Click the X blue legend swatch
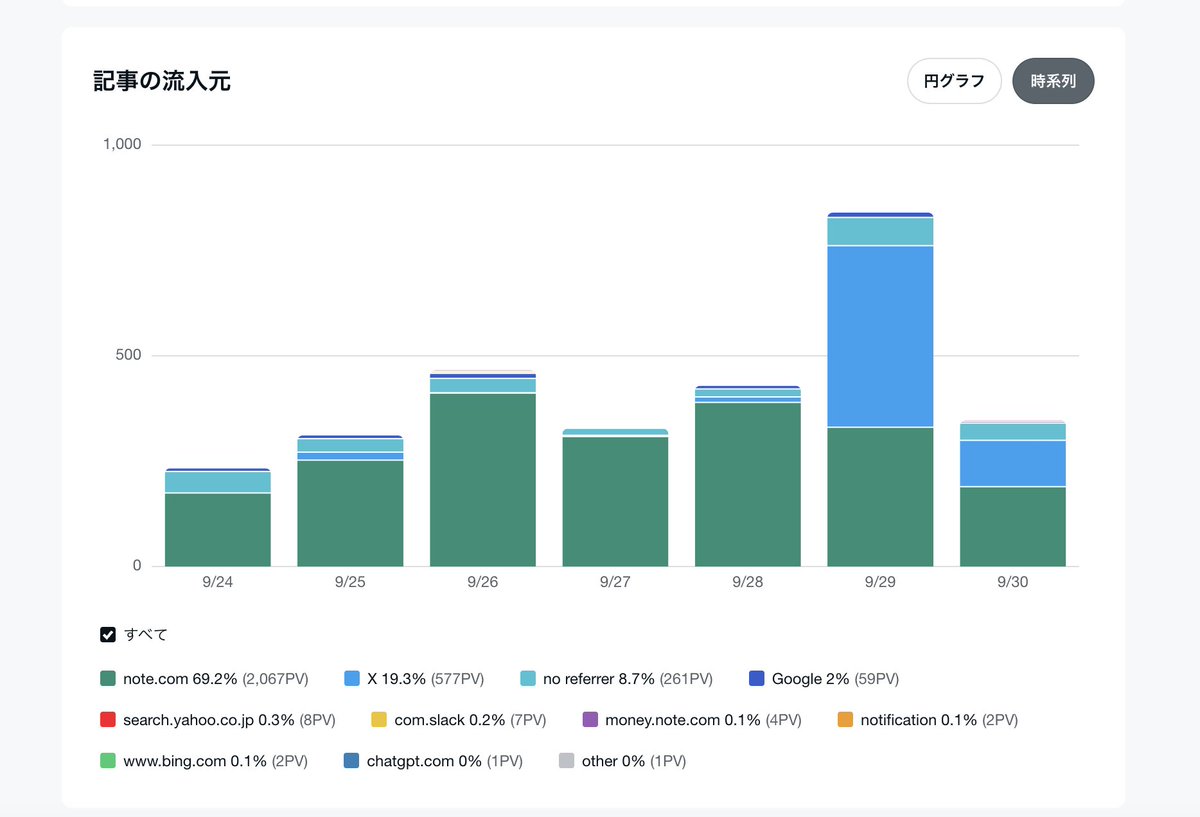Viewport: 1200px width, 817px height. 352,679
